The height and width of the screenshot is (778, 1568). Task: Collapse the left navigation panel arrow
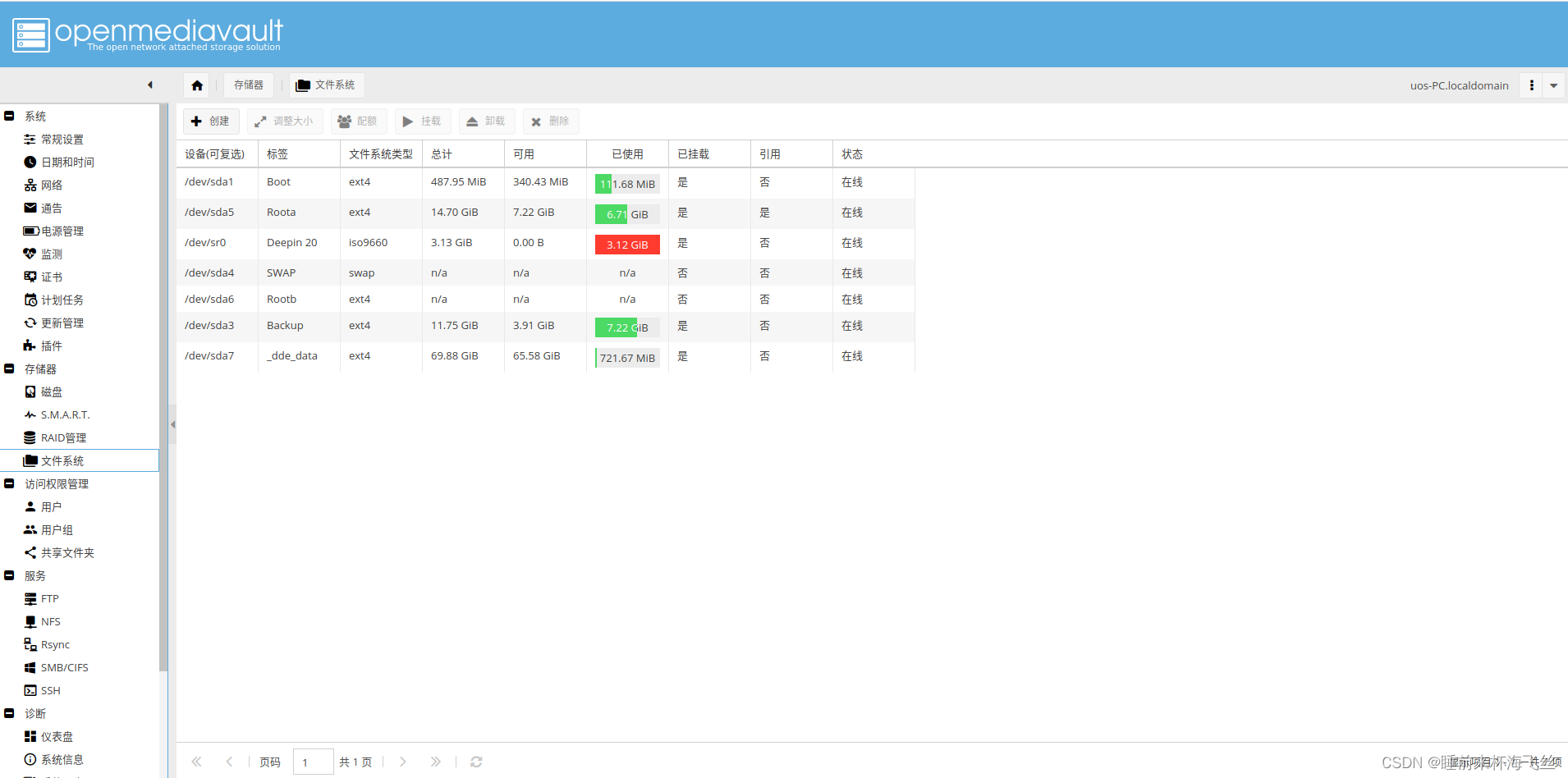150,85
